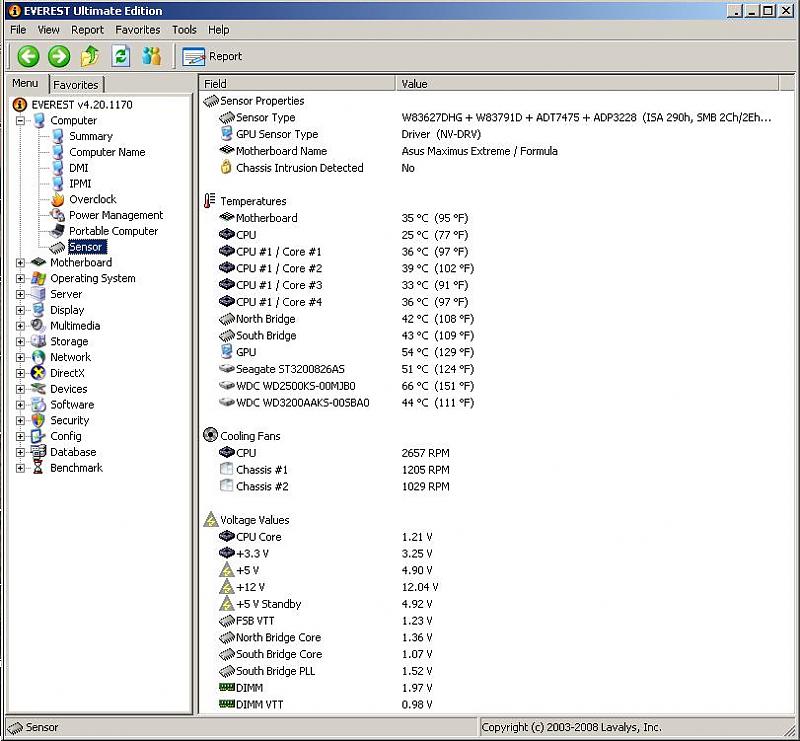Click the Up level arrow toolbar icon
The width and height of the screenshot is (800, 741).
(90, 56)
